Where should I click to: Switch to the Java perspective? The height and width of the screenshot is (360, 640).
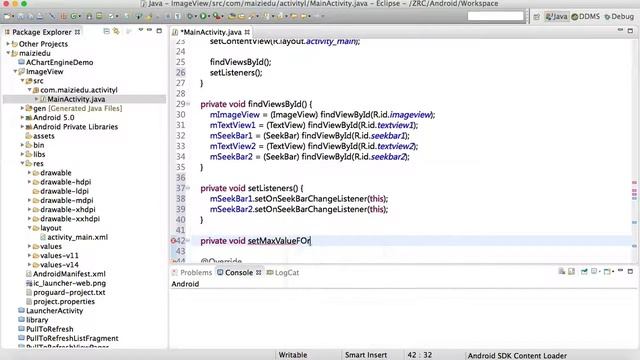pos(557,17)
